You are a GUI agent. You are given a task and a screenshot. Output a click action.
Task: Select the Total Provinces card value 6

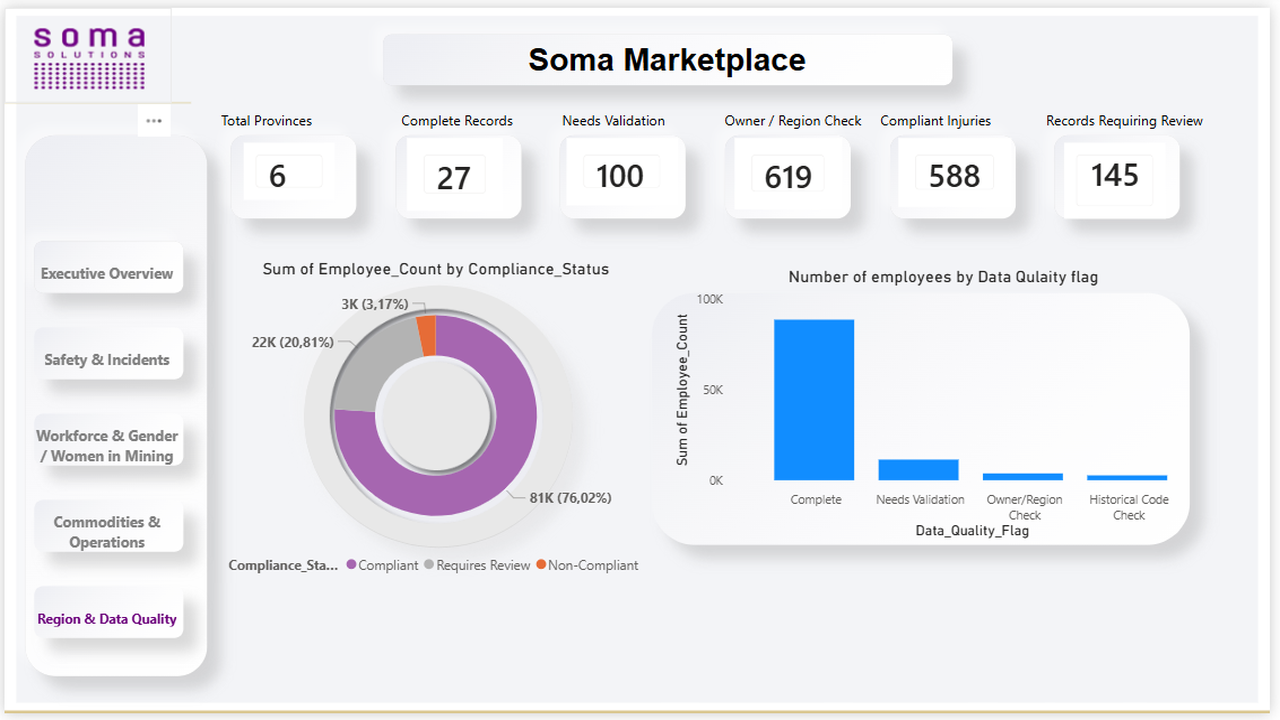tap(277, 176)
